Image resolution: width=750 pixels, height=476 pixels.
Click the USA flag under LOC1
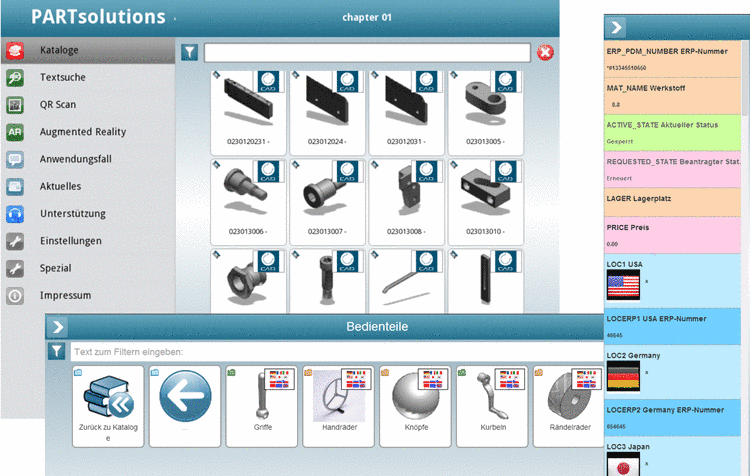point(623,285)
